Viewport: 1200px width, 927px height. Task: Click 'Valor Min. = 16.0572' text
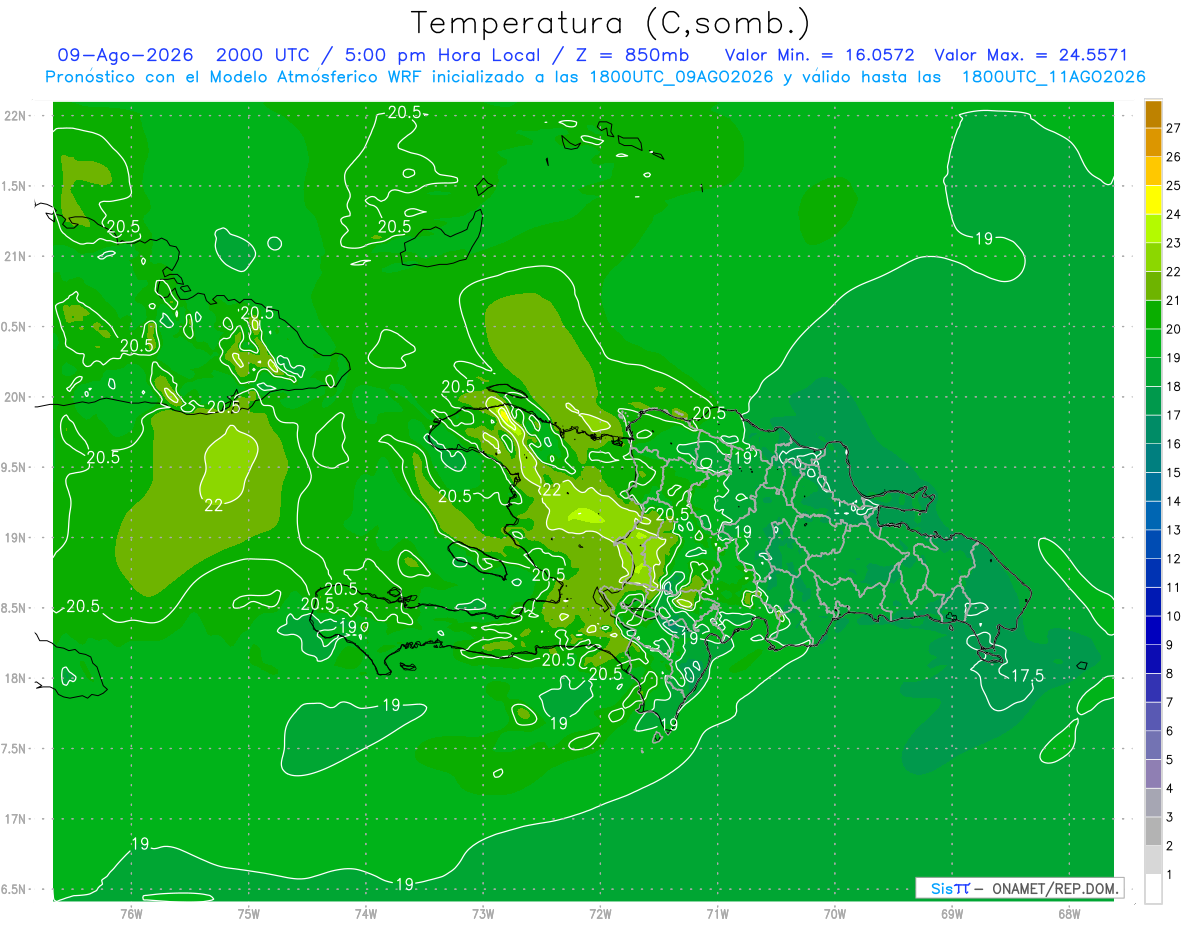click(820, 55)
